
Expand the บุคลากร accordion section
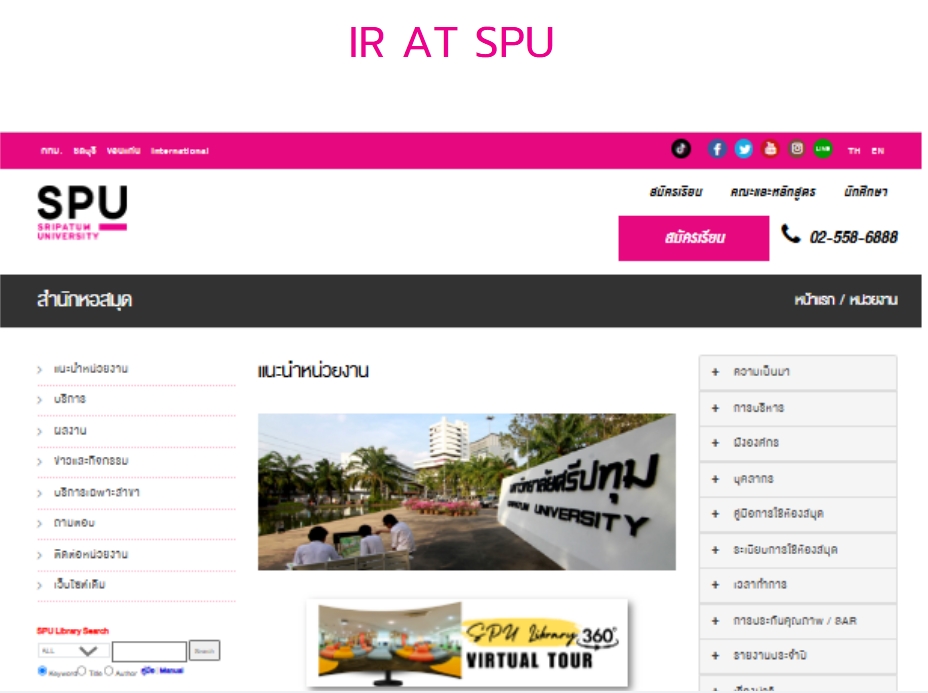(798, 479)
